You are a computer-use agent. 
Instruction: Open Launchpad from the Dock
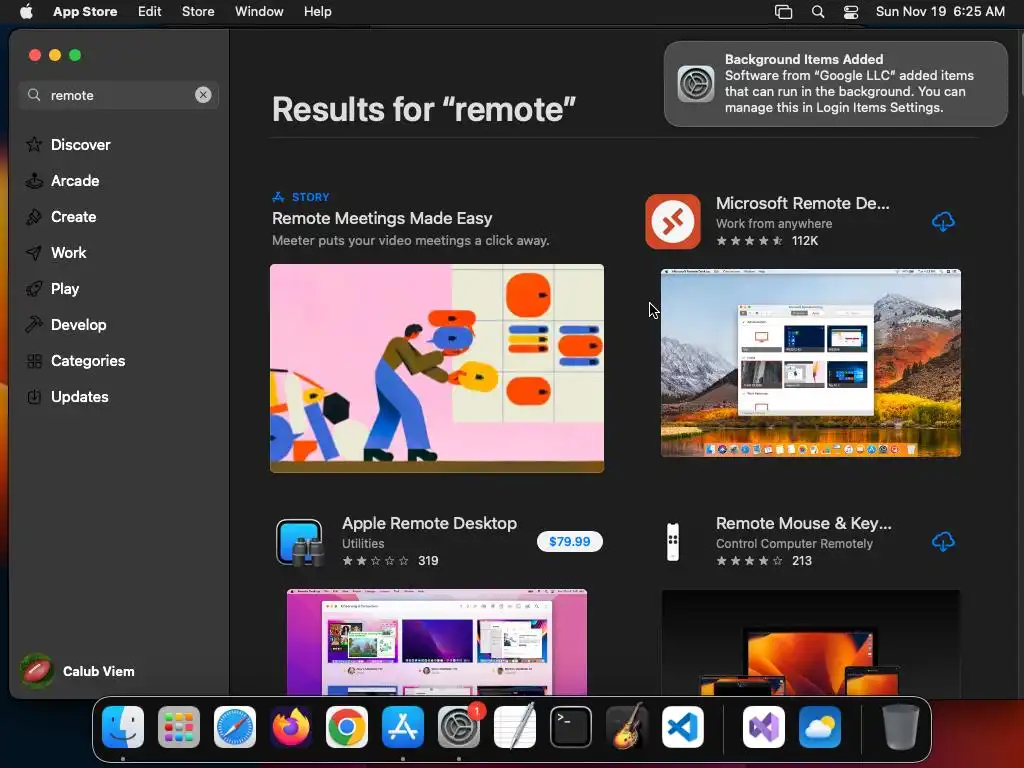click(179, 727)
